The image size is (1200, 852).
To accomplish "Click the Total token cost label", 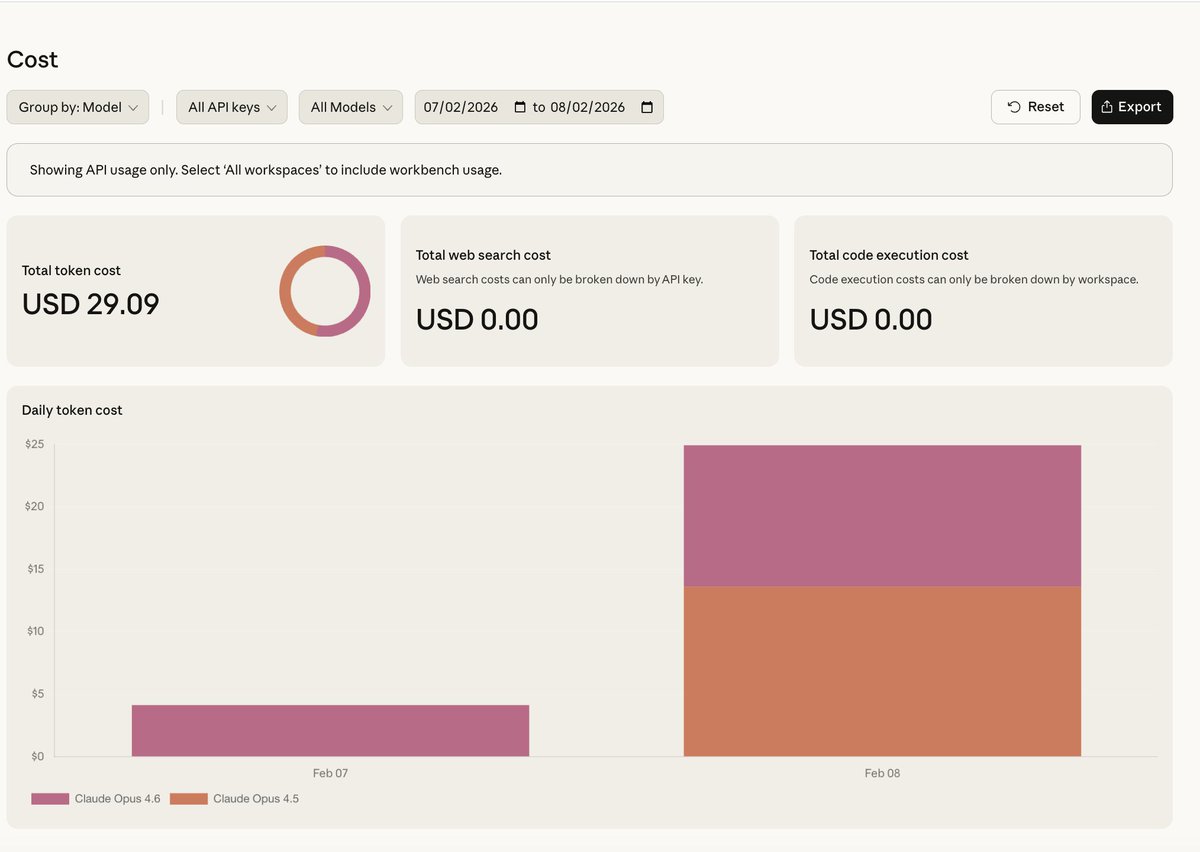I will click(71, 270).
